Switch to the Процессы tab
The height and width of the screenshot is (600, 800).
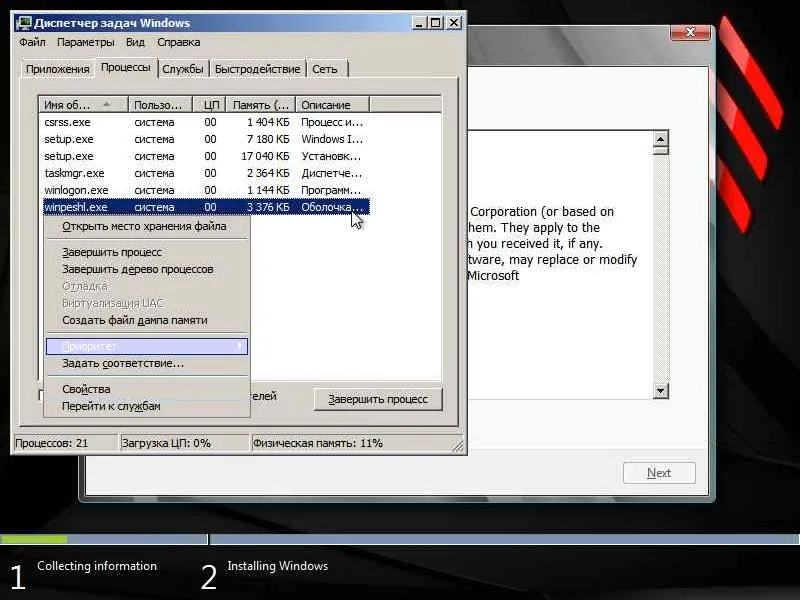126,67
